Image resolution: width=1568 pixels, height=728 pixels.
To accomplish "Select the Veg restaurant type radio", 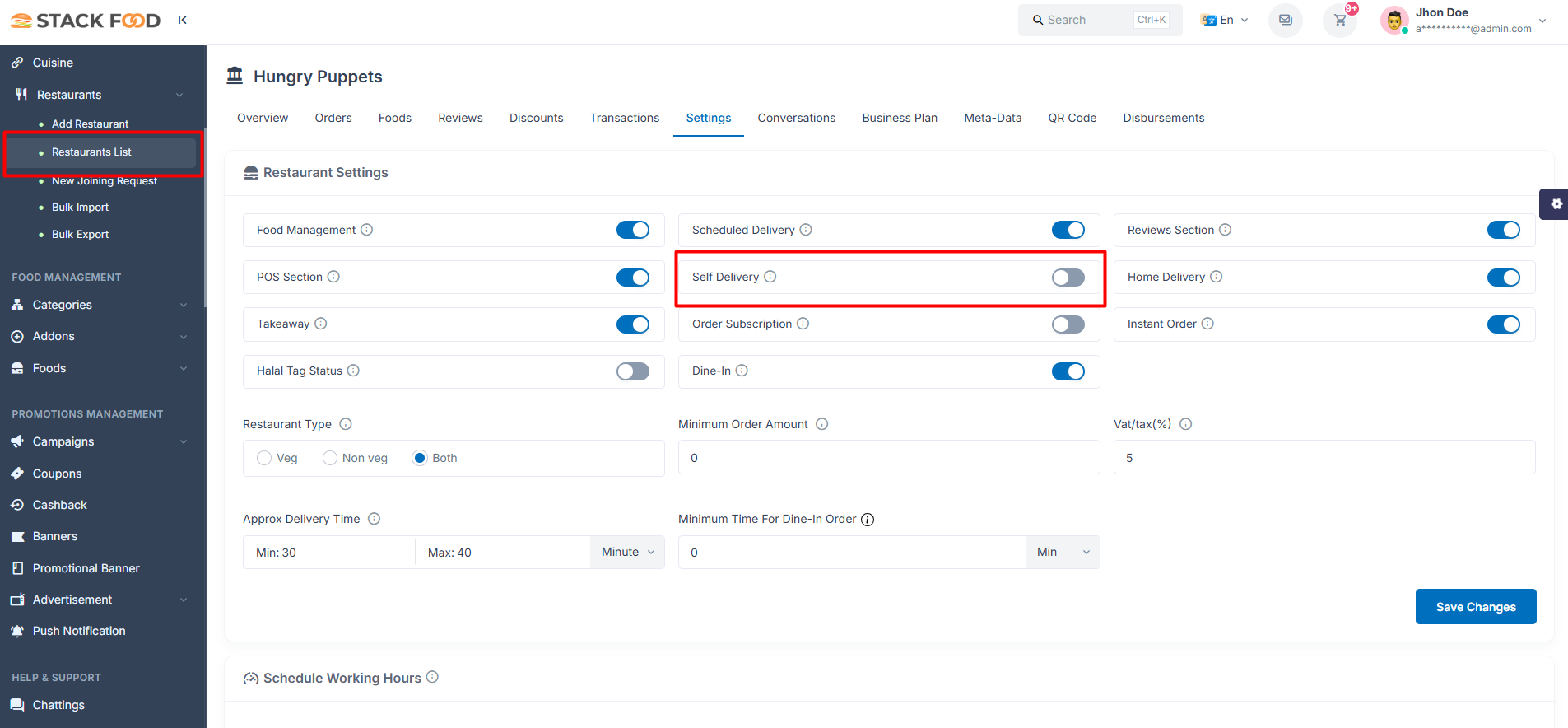I will pyautogui.click(x=264, y=458).
